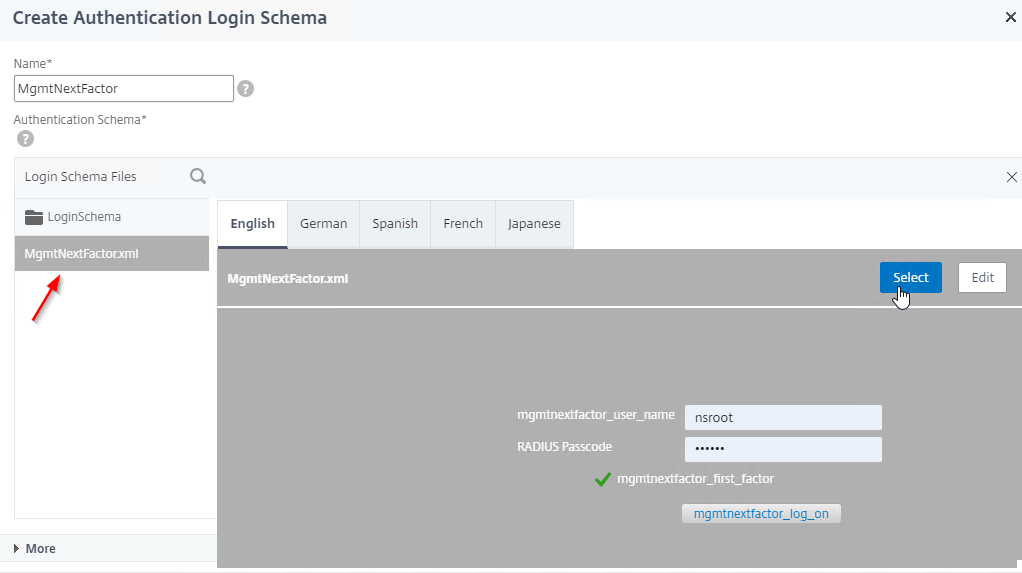Image resolution: width=1022 pixels, height=573 pixels.
Task: Expand the More section
Action: [35, 549]
